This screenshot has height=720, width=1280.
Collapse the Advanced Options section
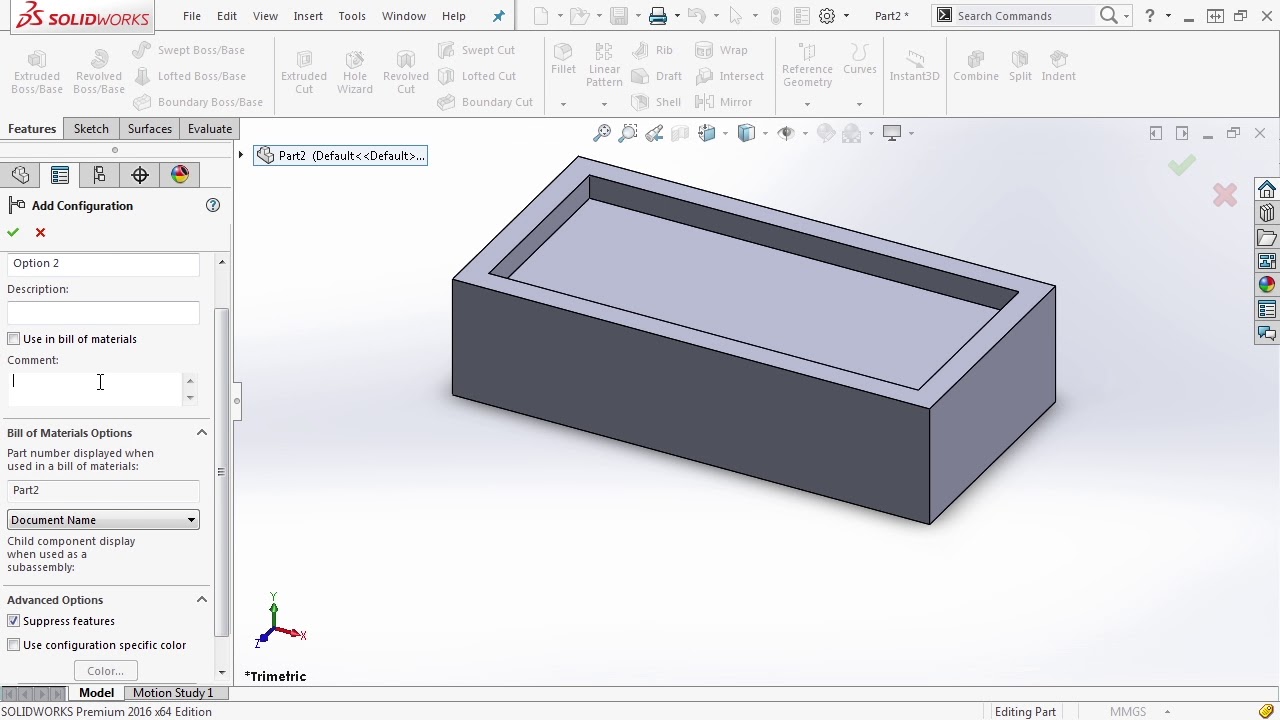click(x=202, y=600)
